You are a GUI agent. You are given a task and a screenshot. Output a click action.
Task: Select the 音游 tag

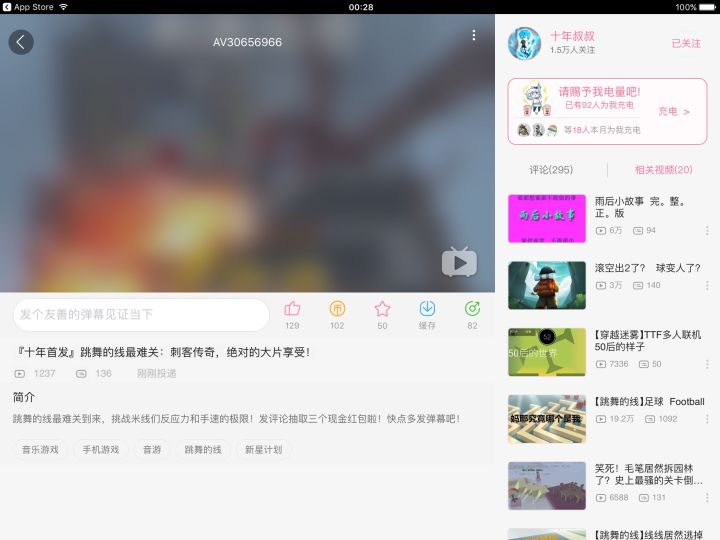[x=152, y=450]
